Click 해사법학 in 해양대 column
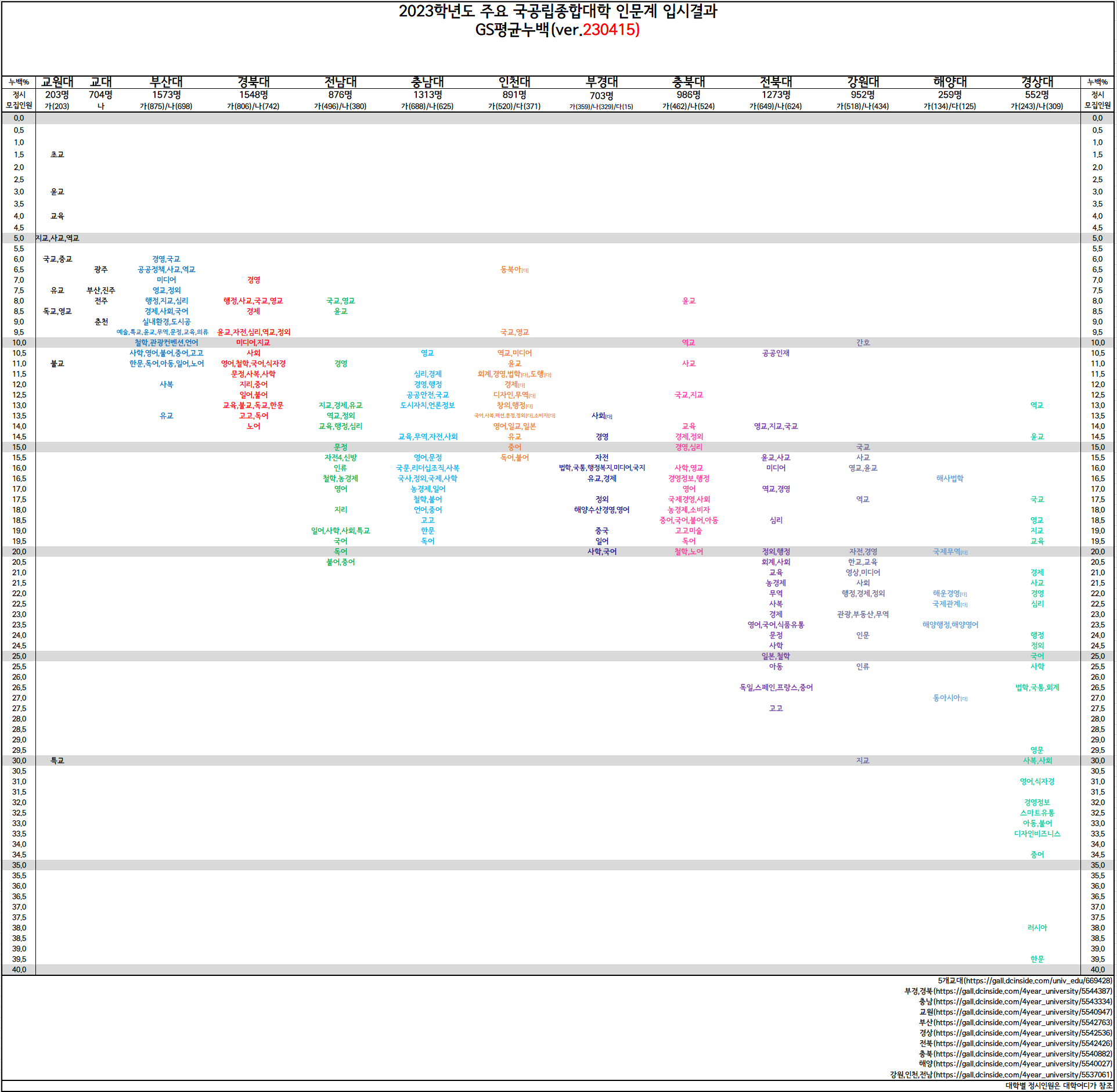This screenshot has height=1092, width=1117. click(950, 478)
